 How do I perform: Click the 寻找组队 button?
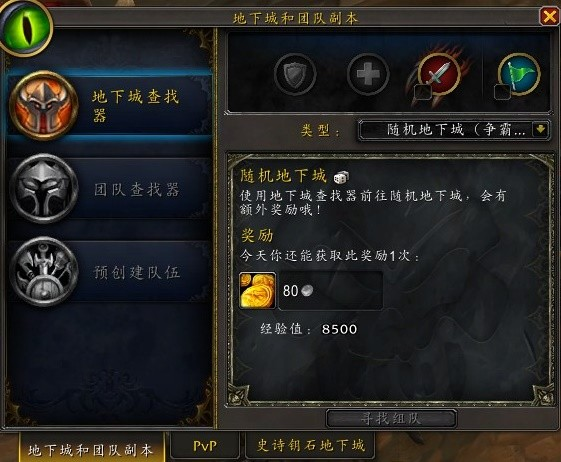tap(391, 418)
